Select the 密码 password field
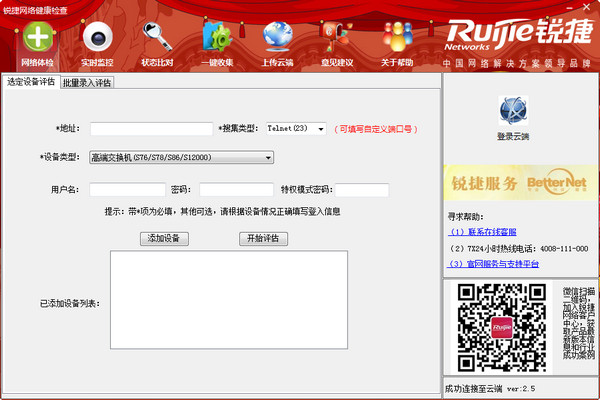Image resolution: width=600 pixels, height=400 pixels. pos(235,190)
